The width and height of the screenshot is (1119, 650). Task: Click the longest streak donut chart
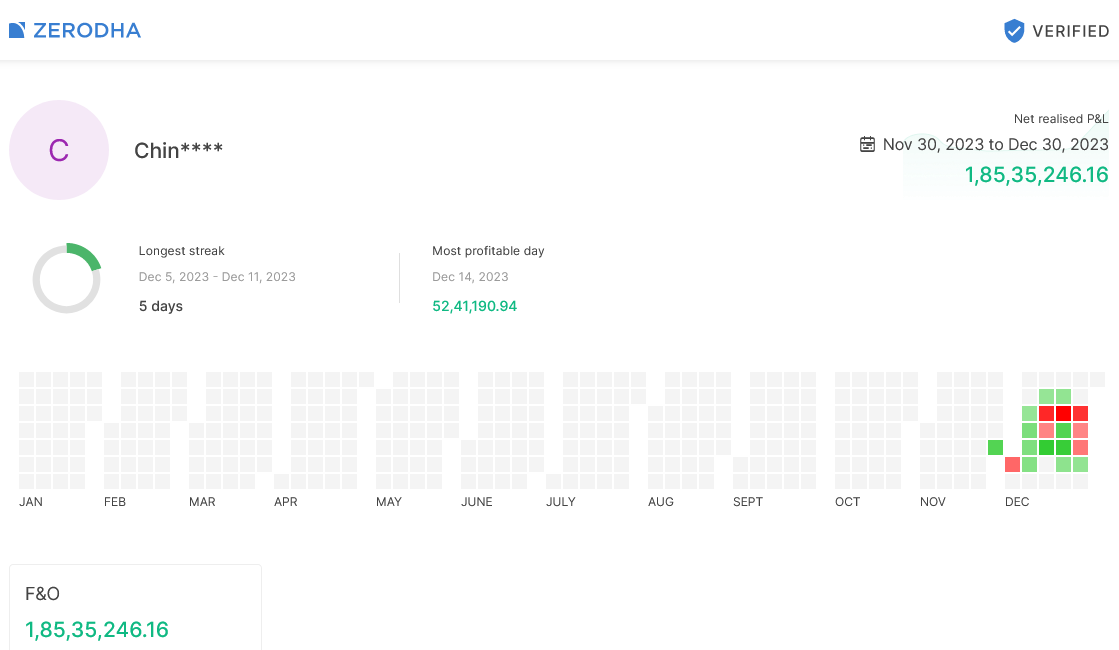pos(67,278)
